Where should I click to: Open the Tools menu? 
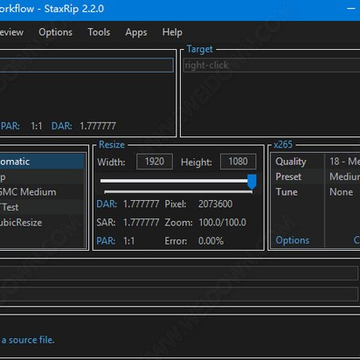click(x=99, y=32)
